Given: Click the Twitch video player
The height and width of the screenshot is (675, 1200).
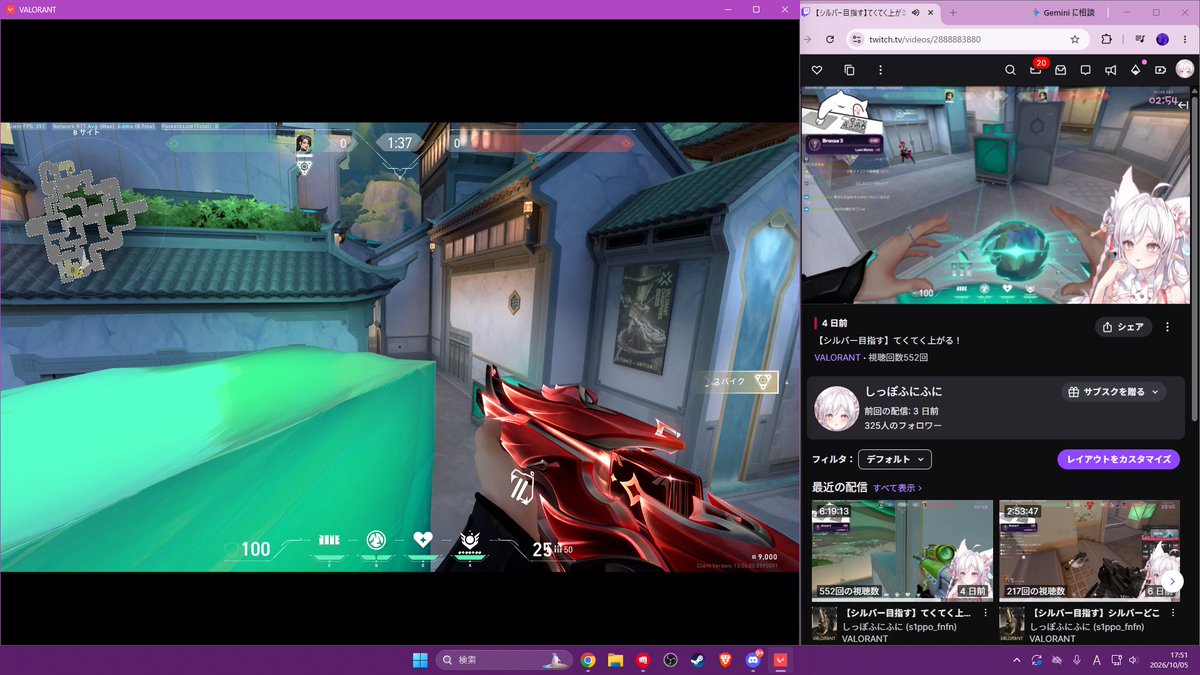Looking at the screenshot, I should coord(996,194).
